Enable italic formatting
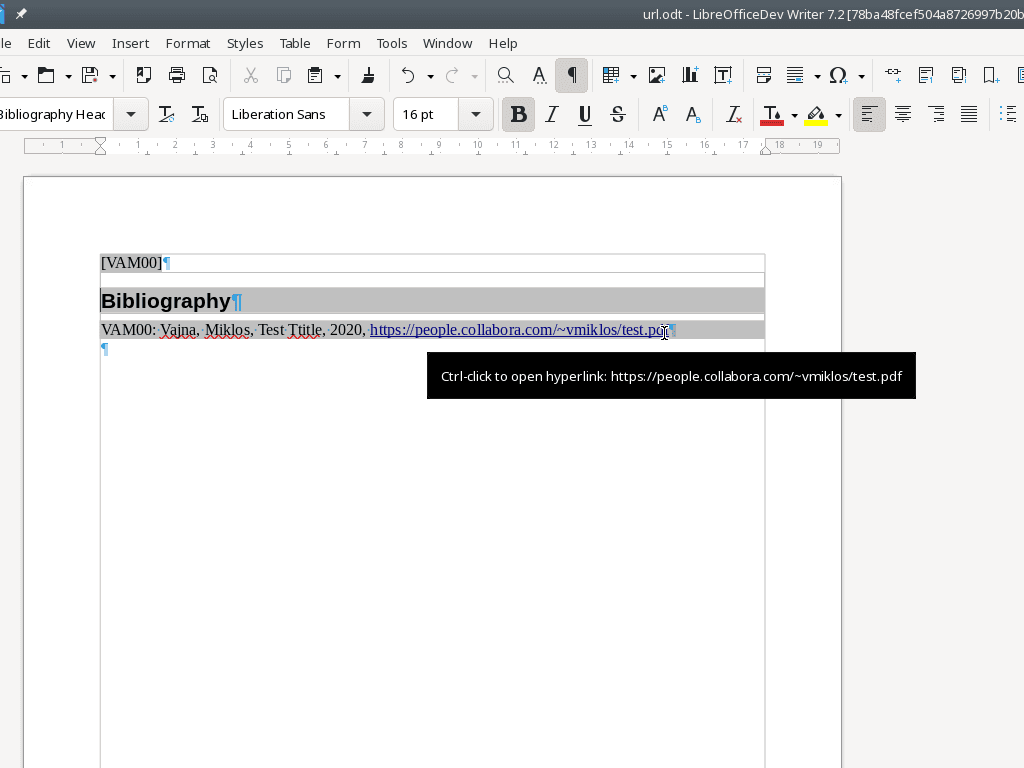Image resolution: width=1024 pixels, height=768 pixels. coord(551,114)
